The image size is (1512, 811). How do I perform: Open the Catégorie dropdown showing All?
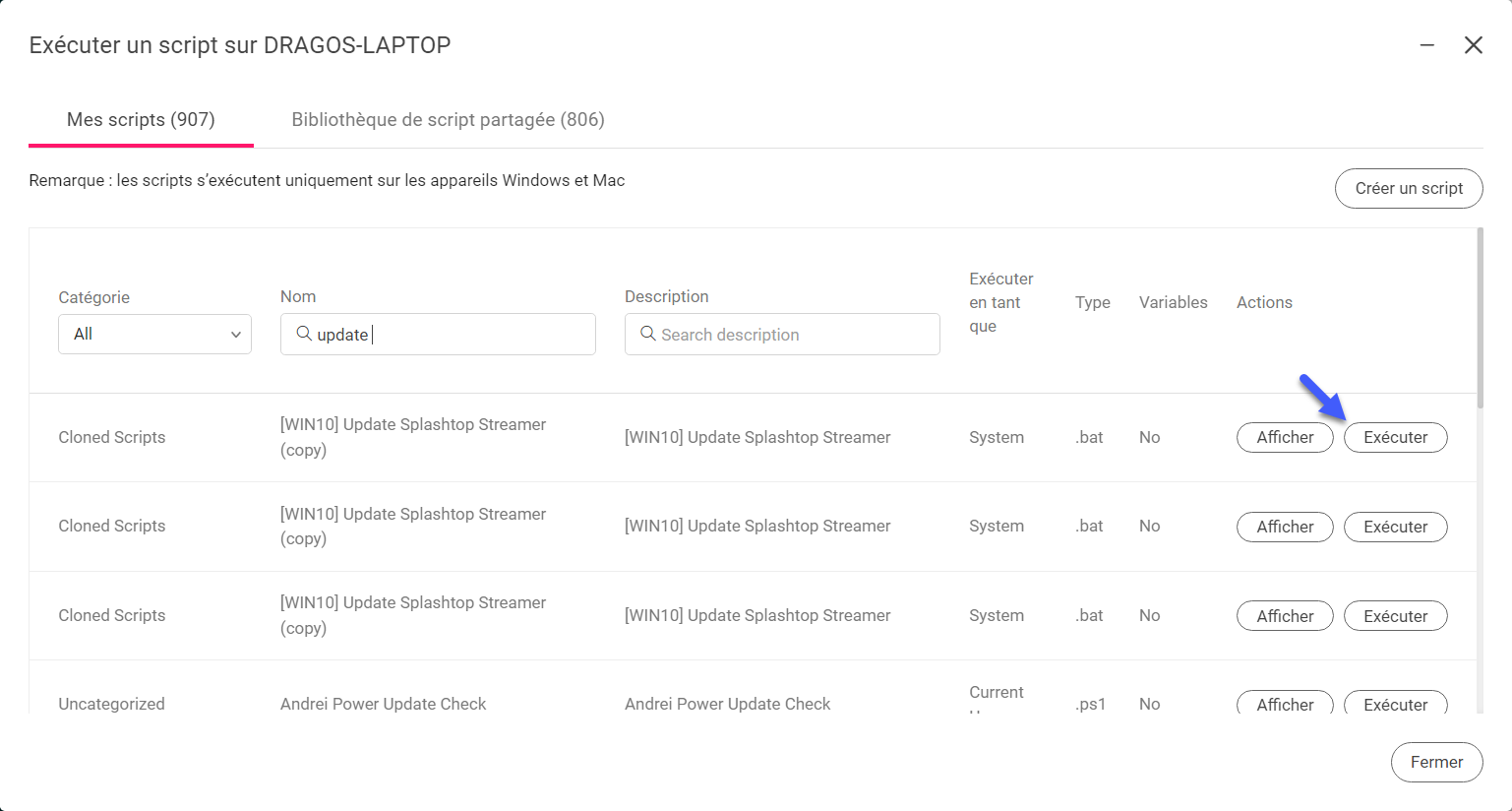pos(154,334)
